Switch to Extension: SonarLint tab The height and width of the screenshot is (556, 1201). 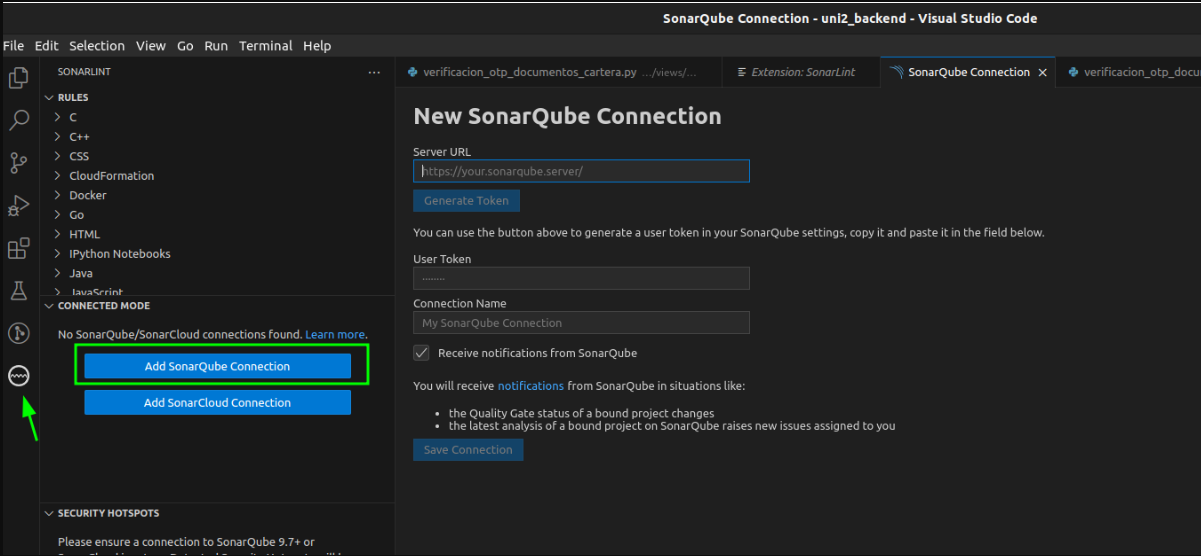click(802, 72)
